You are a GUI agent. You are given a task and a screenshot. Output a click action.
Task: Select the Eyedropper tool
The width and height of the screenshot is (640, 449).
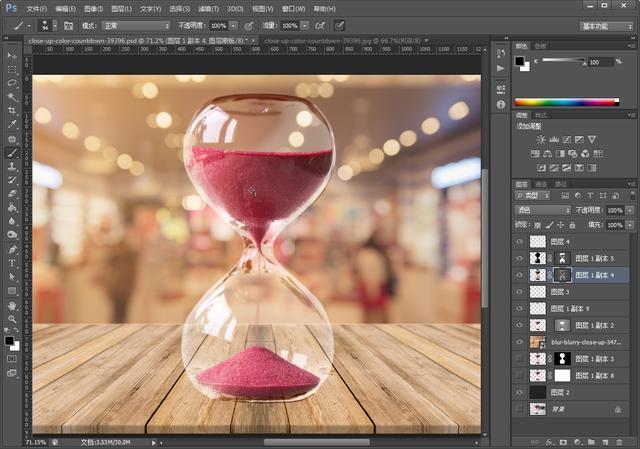point(12,124)
